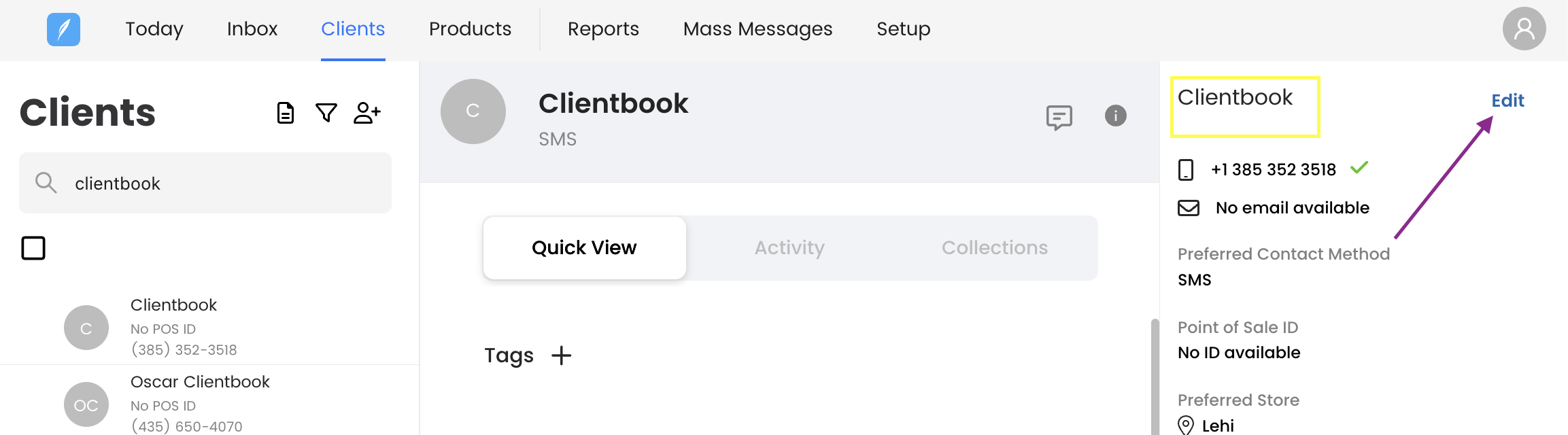Click the Lehi store location pin icon

click(1186, 425)
